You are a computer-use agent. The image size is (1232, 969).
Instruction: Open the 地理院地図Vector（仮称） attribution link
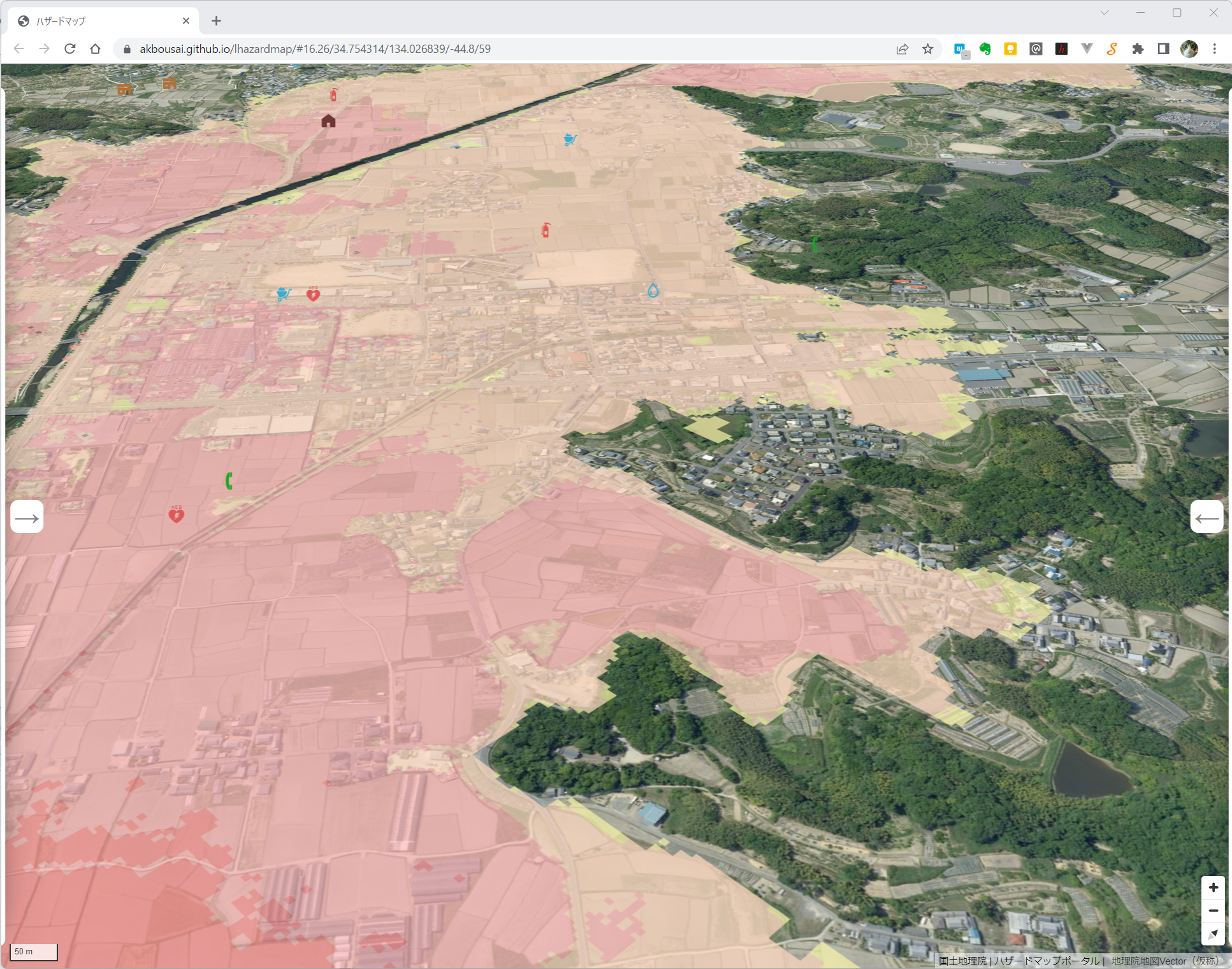pos(1166,961)
